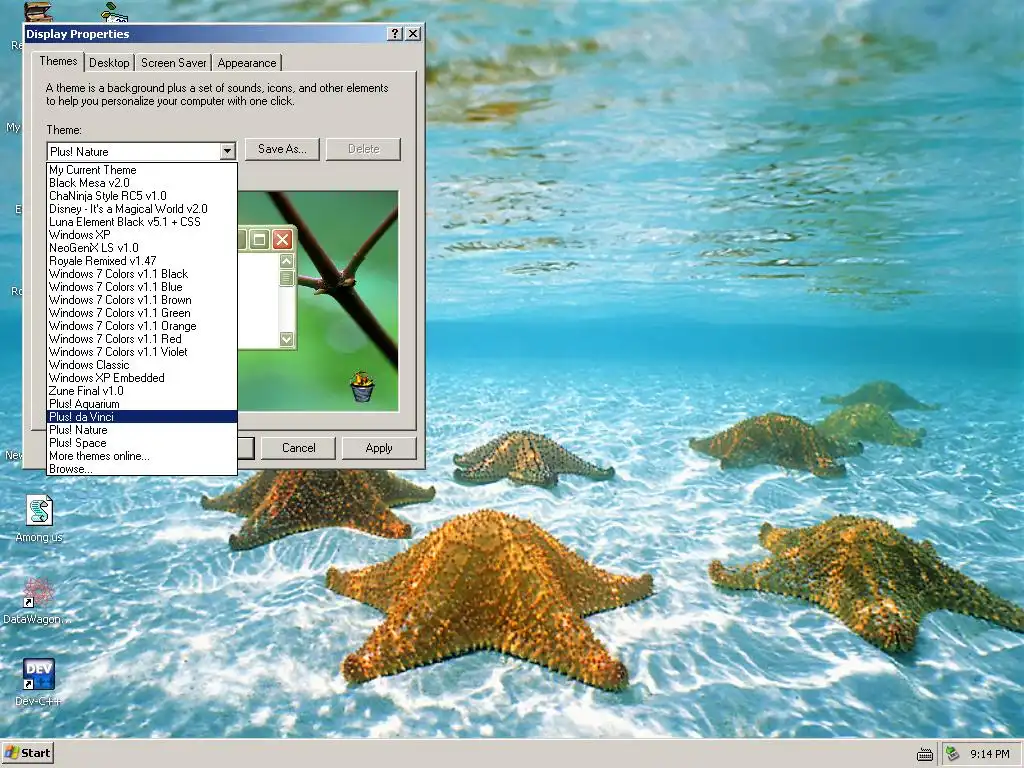The height and width of the screenshot is (768, 1024).
Task: Choose Windows XP Embedded theme
Action: pyautogui.click(x=142, y=378)
